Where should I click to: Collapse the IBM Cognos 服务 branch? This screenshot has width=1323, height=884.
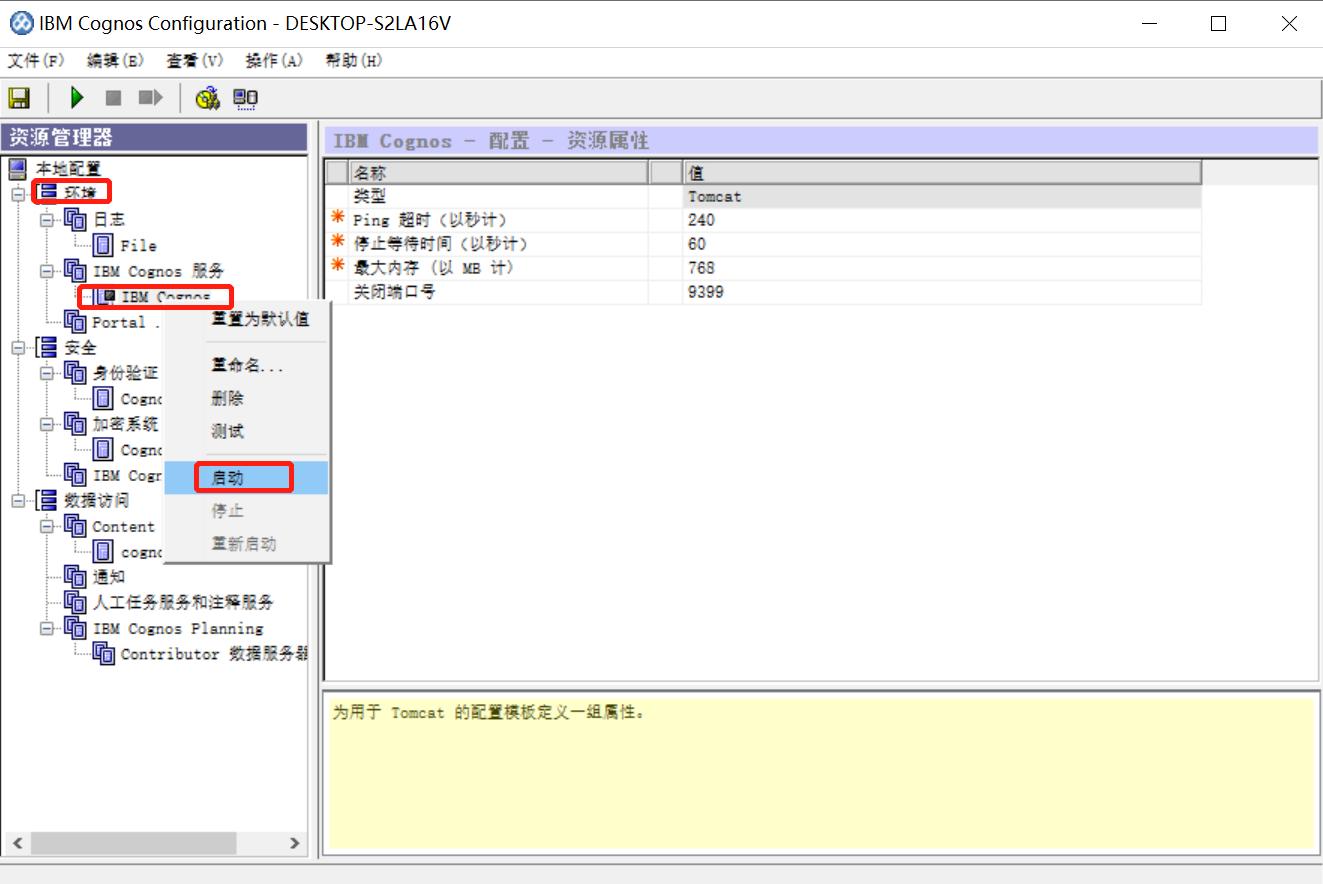pyautogui.click(x=46, y=271)
